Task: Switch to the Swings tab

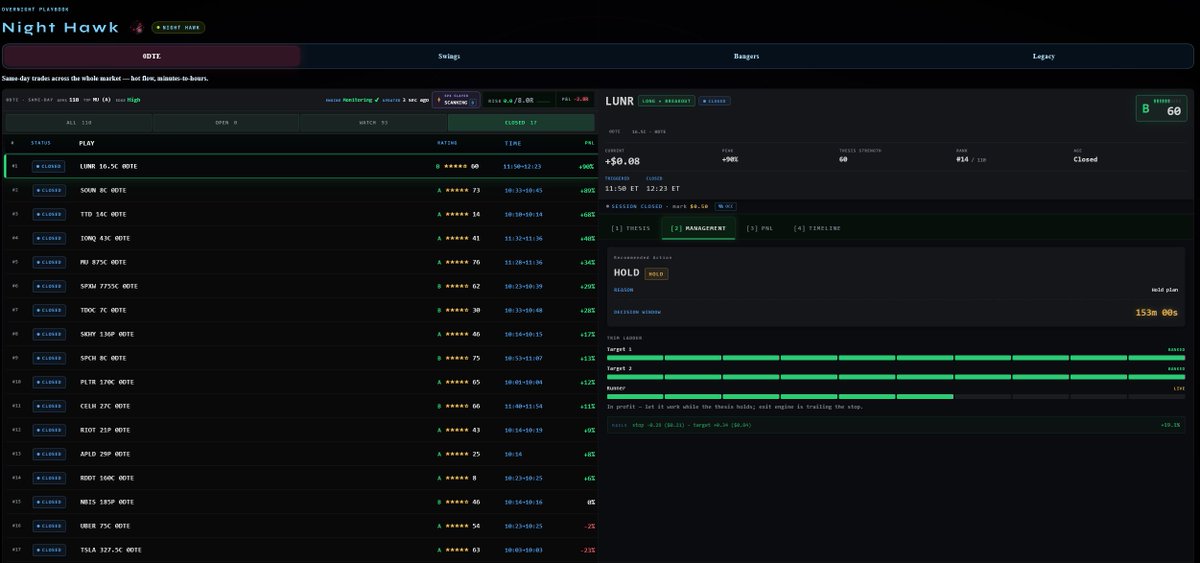Action: pyautogui.click(x=449, y=56)
